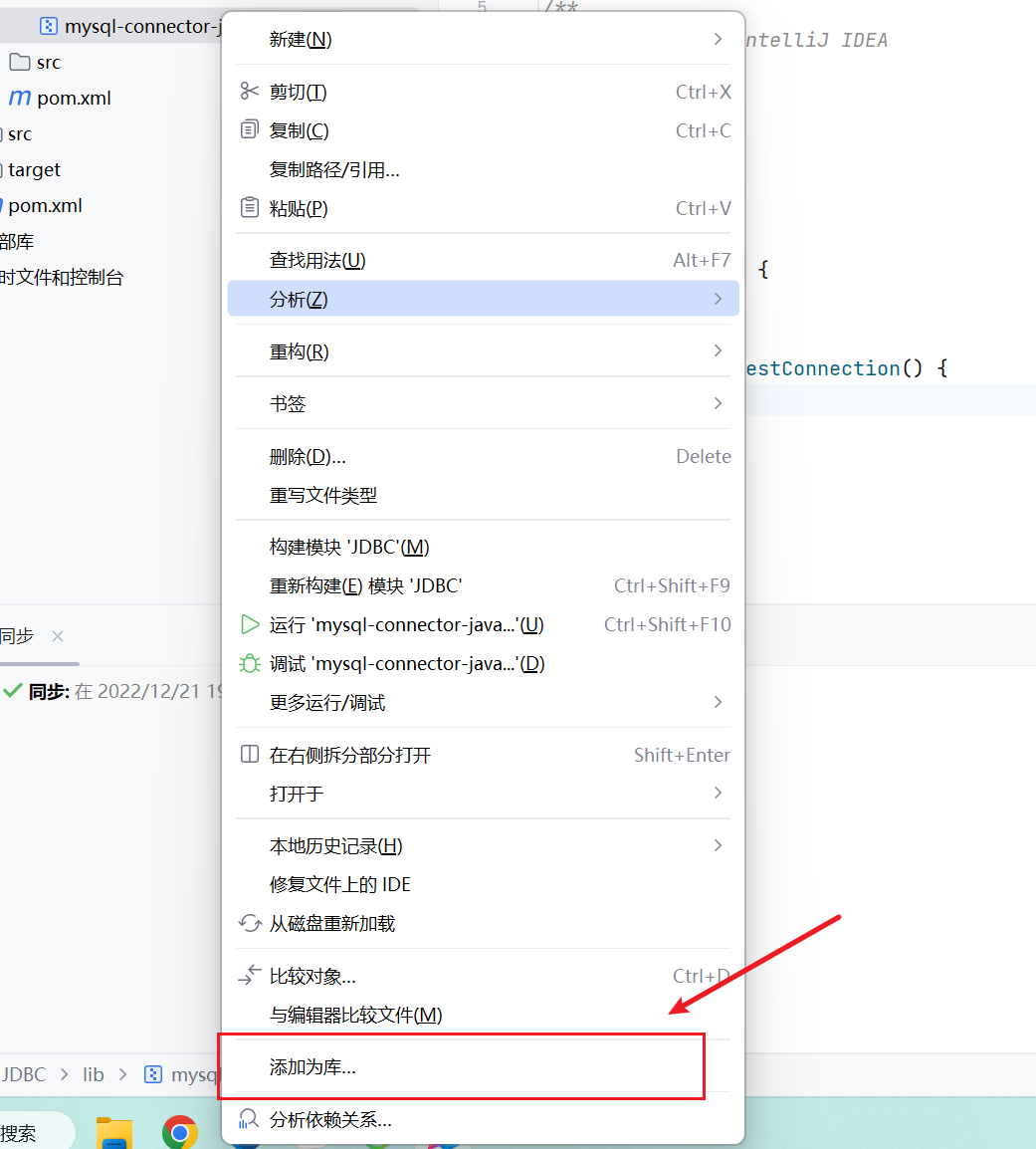The image size is (1036, 1149).
Task: Open lib in the breadcrumb path
Action: (93, 1074)
